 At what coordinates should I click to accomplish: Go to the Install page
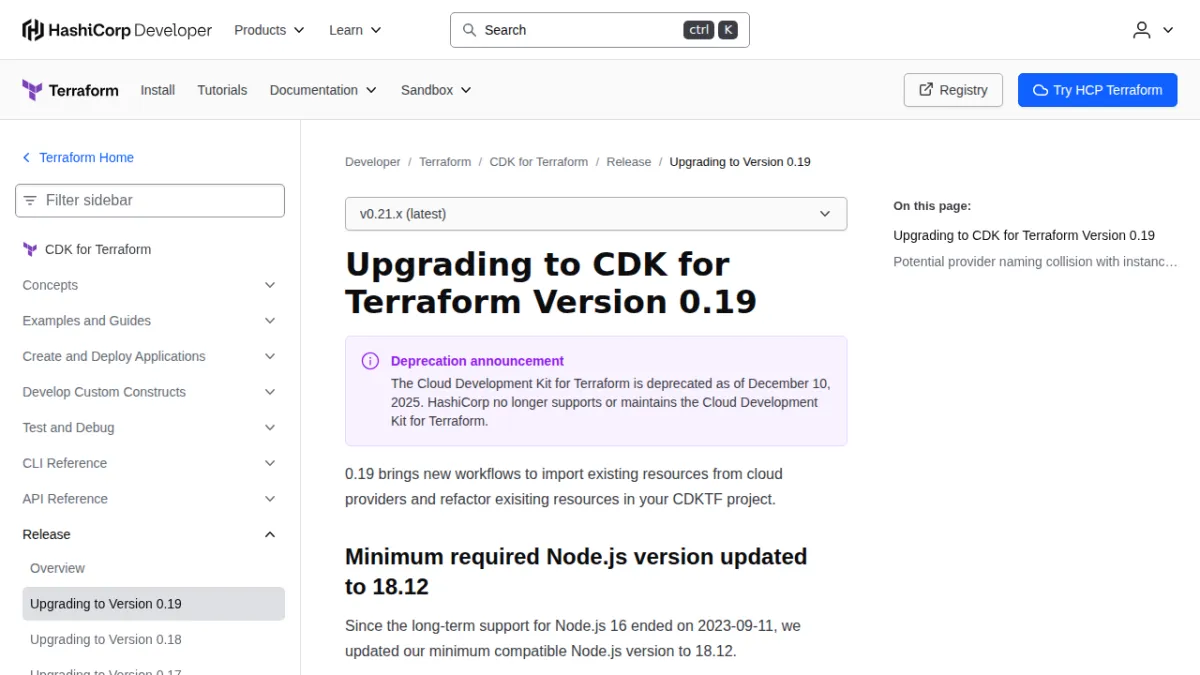(158, 90)
